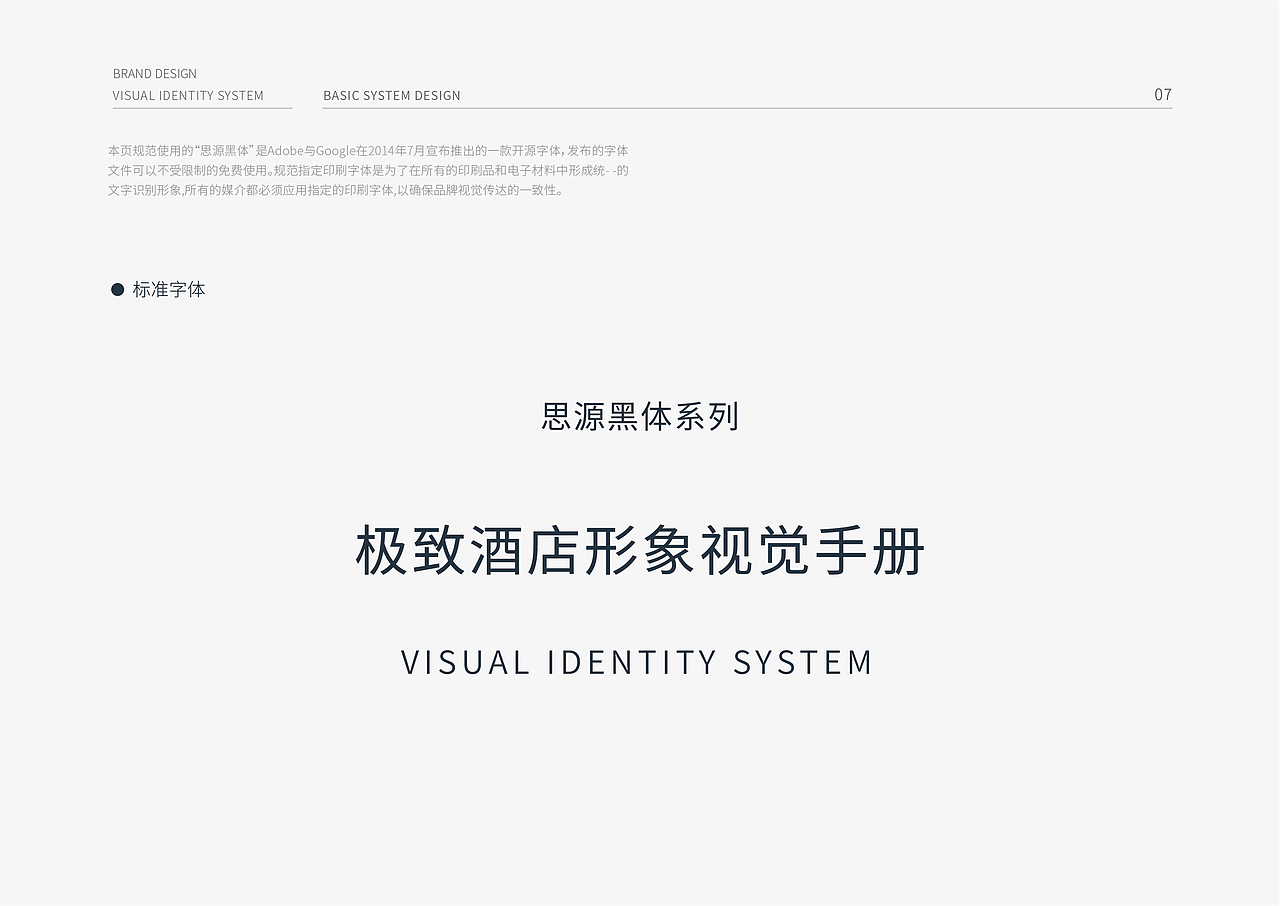The width and height of the screenshot is (1280, 906).
Task: Click the dark bullet dot before '标准字体'
Action: pos(117,289)
